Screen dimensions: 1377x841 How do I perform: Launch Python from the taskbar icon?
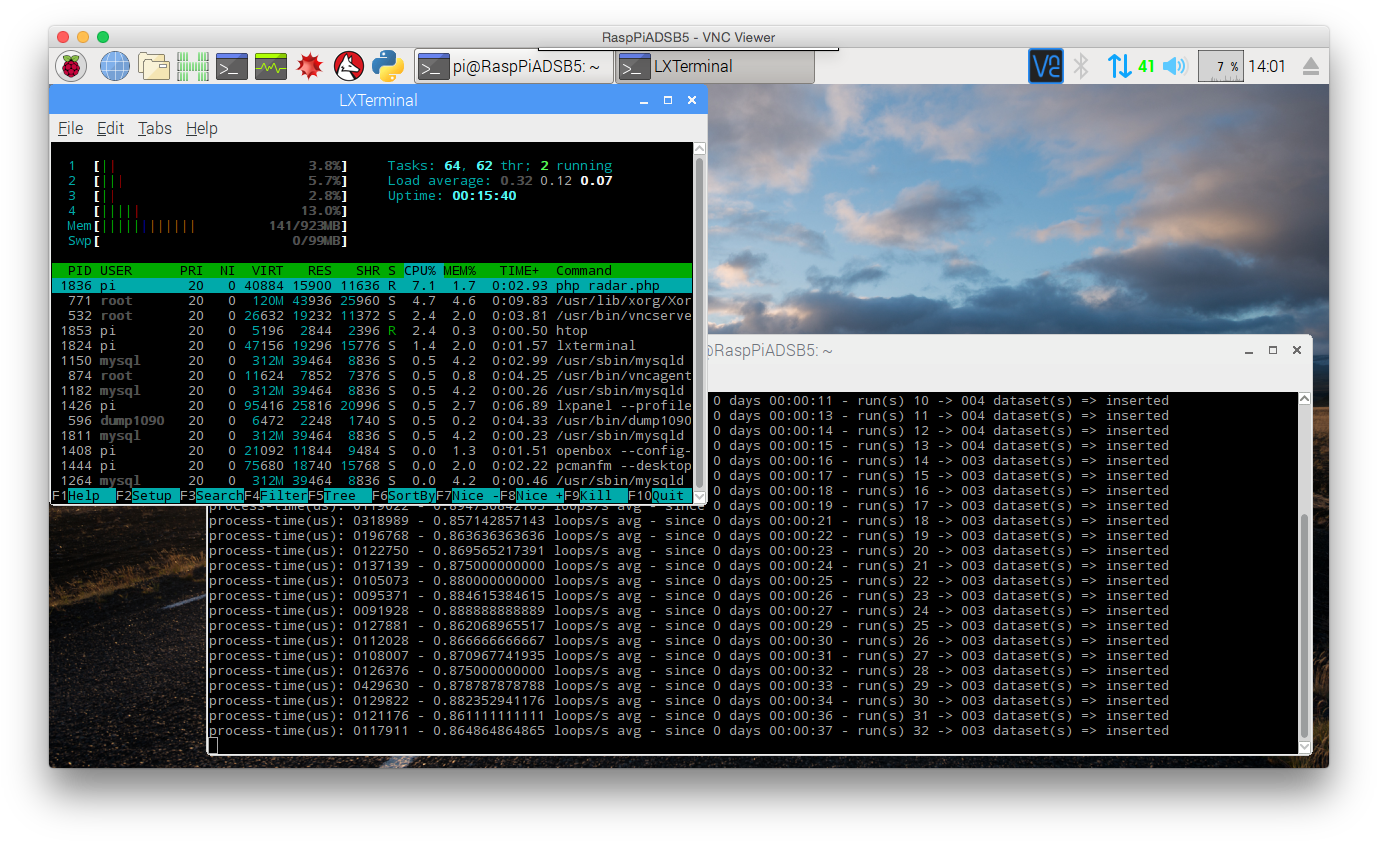tap(389, 65)
